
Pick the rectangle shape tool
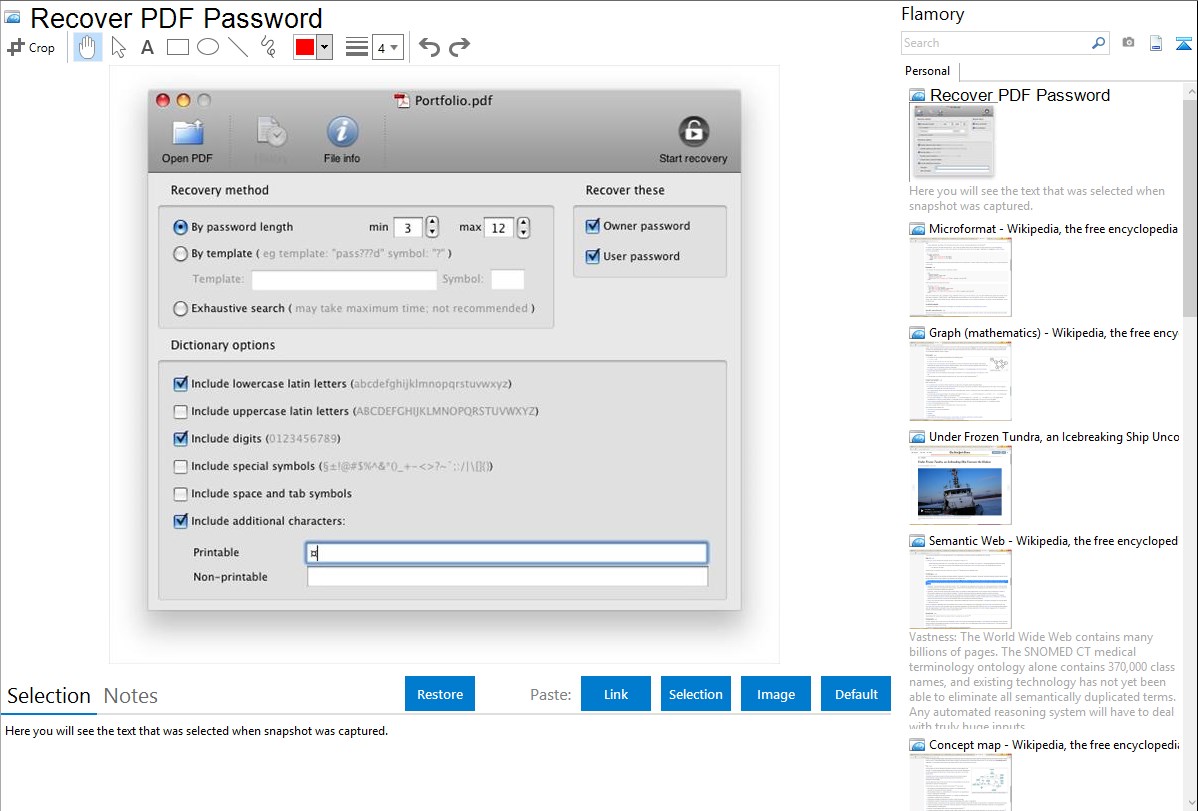point(177,47)
